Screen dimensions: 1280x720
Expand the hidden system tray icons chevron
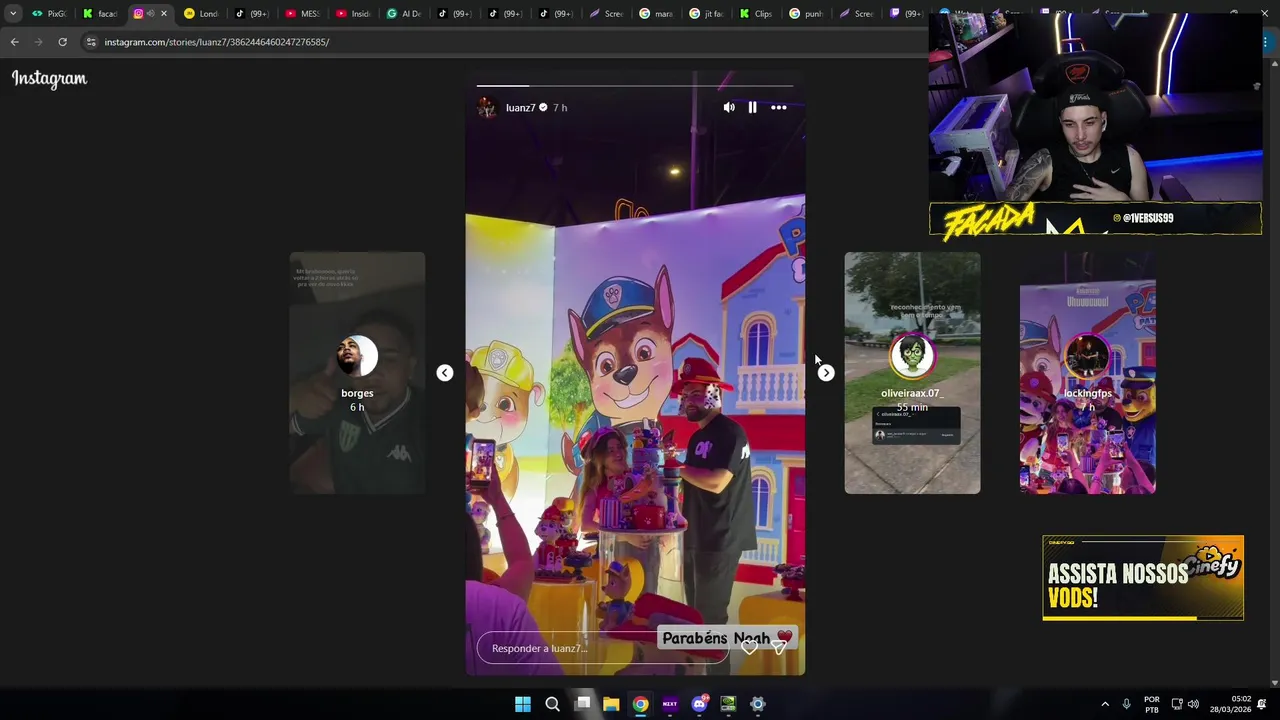tap(1105, 704)
